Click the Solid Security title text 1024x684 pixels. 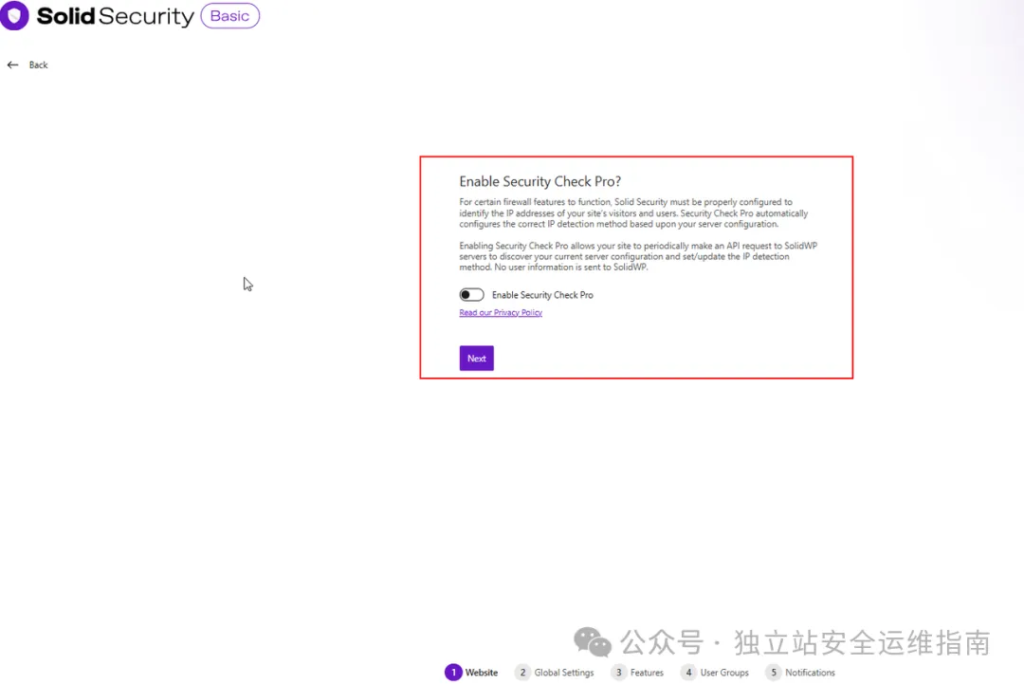click(x=116, y=16)
